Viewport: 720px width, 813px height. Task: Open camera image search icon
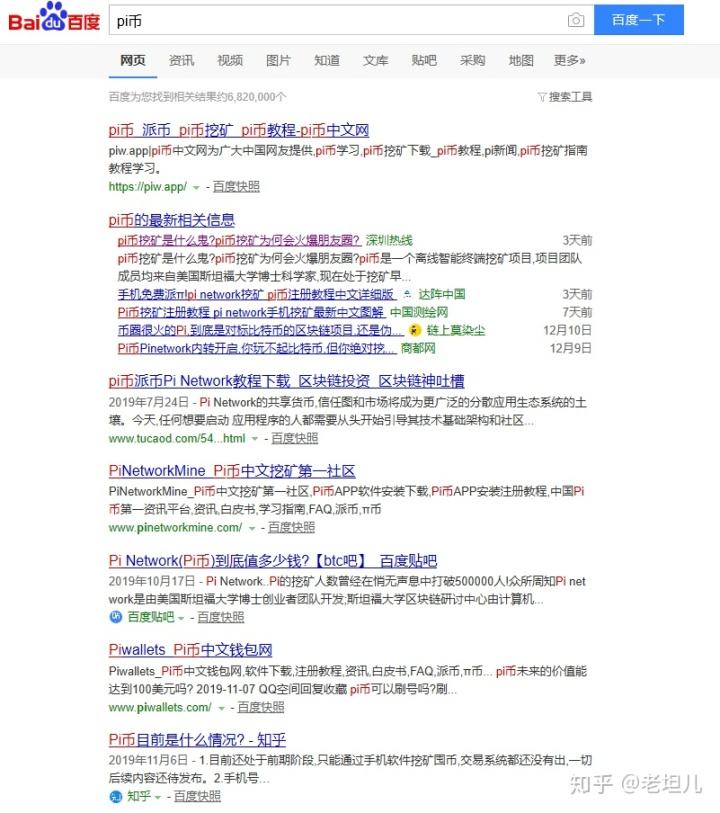pos(575,20)
